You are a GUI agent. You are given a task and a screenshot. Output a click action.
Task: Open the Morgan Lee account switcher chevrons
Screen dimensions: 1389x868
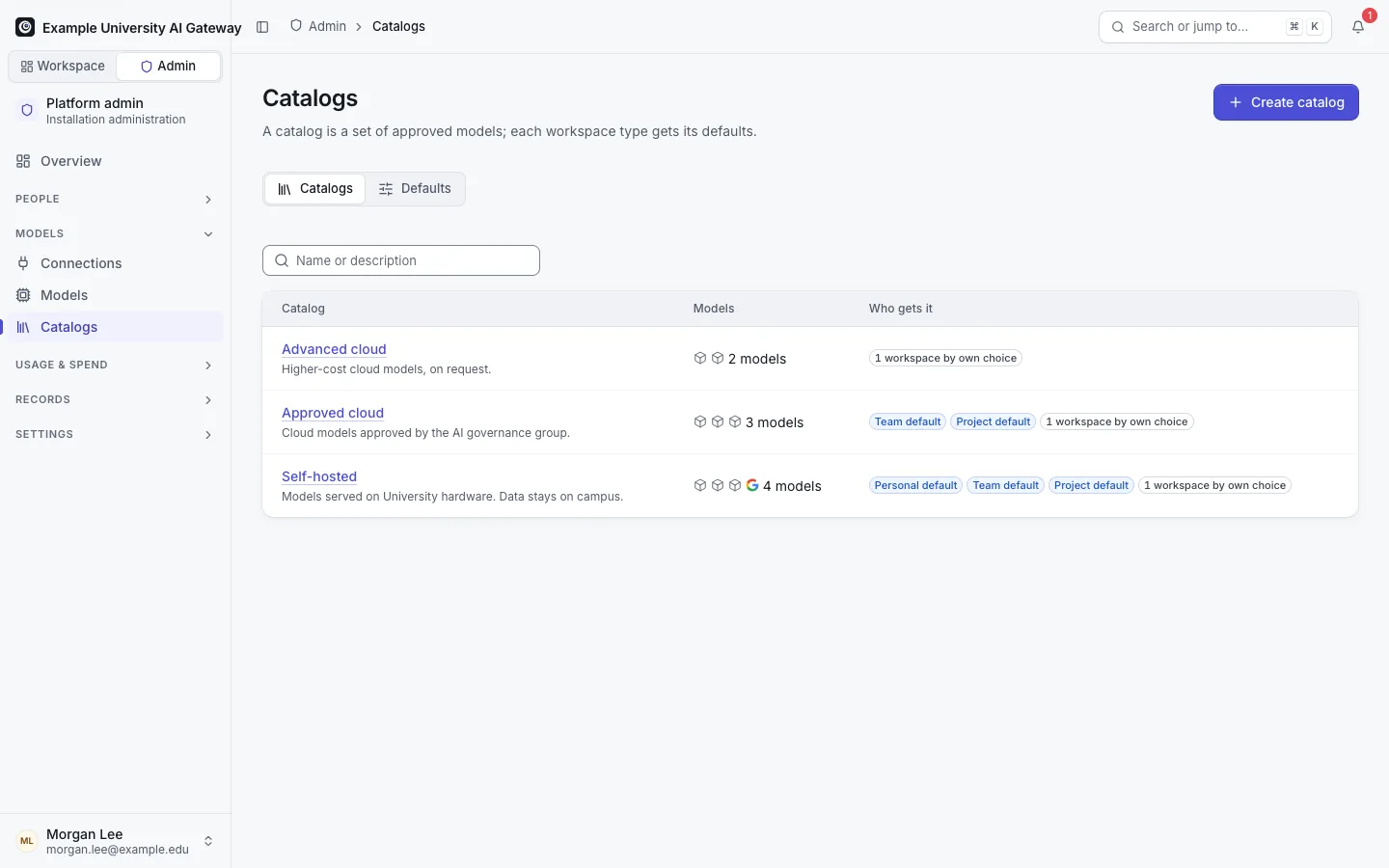coord(208,841)
